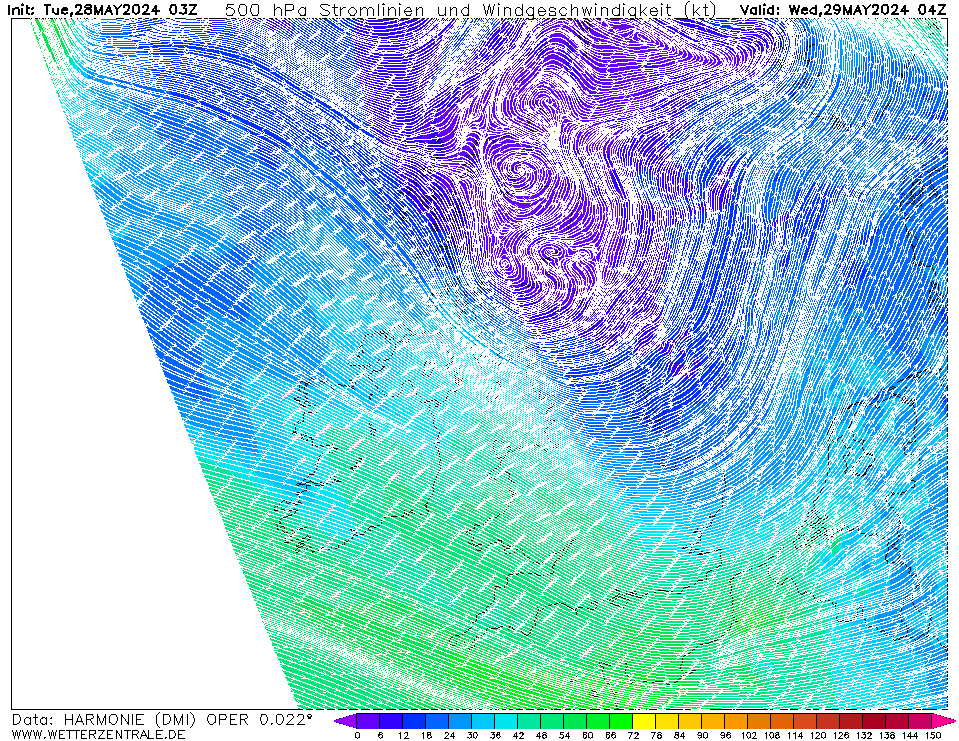Screen dimensions: 959x741
Task: Click the '138' legend scale label
Action: (x=887, y=735)
